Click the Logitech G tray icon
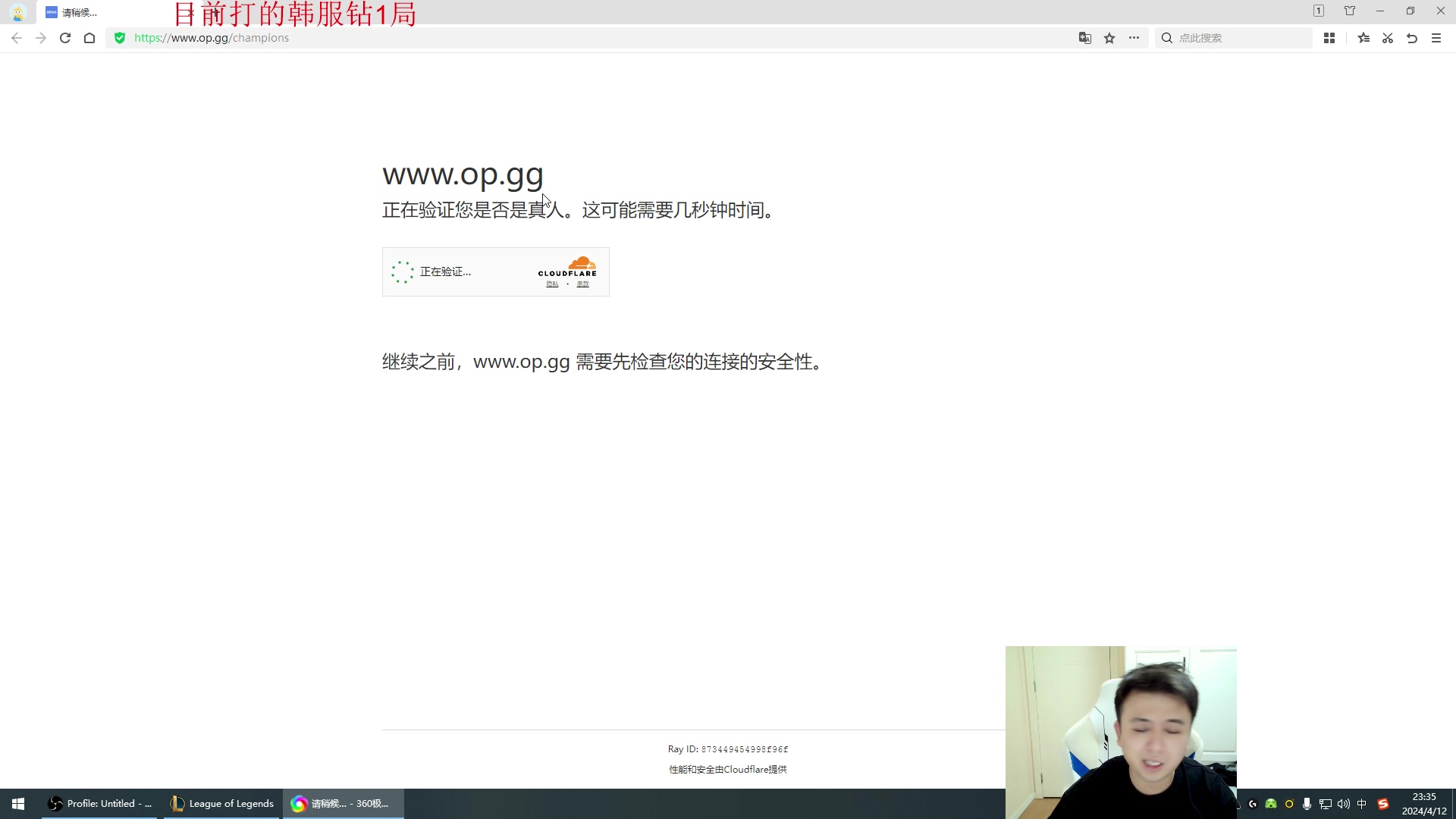Image resolution: width=1456 pixels, height=819 pixels. pyautogui.click(x=1253, y=804)
